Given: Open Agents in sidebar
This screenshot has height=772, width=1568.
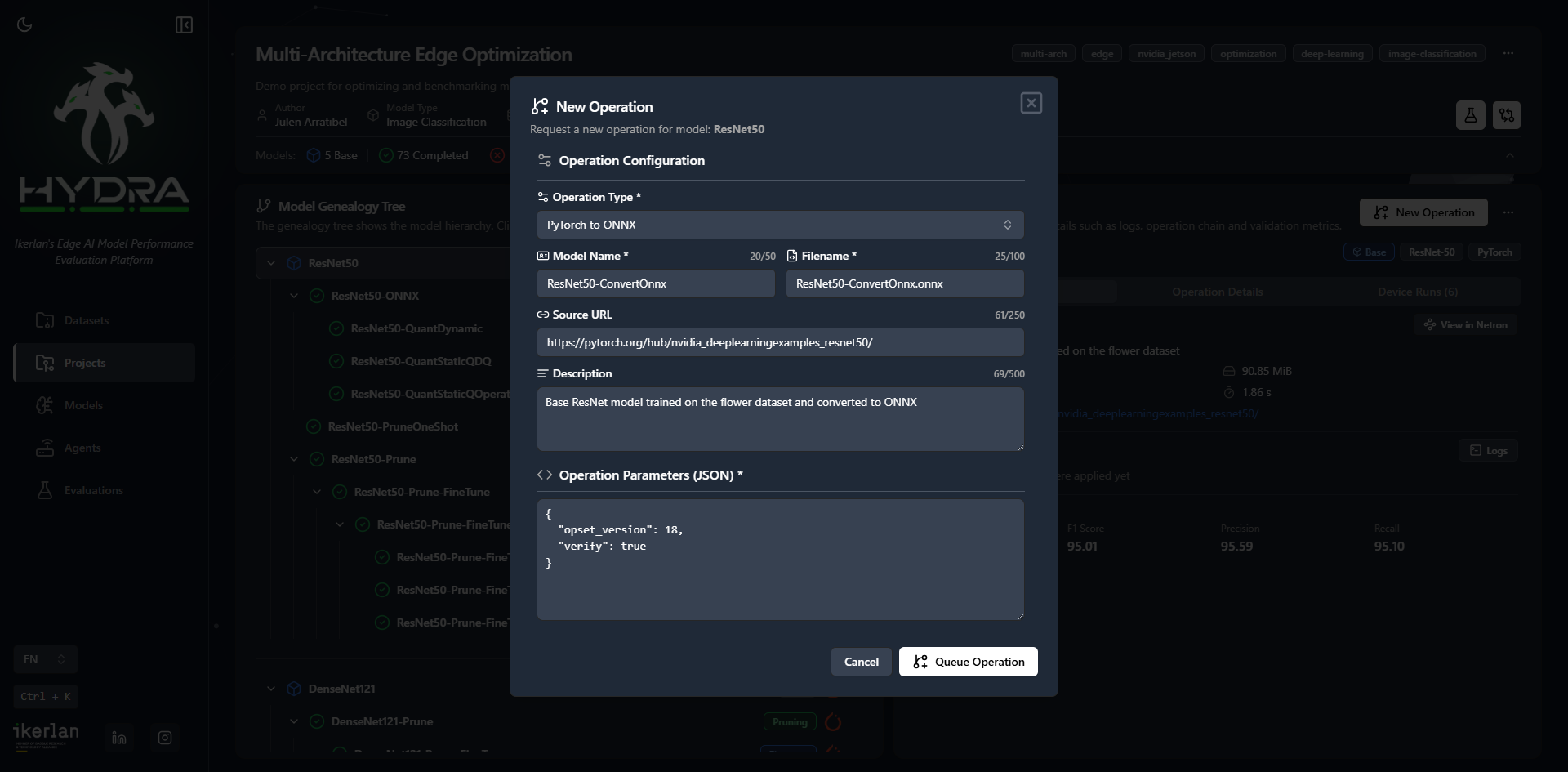Looking at the screenshot, I should [105, 448].
